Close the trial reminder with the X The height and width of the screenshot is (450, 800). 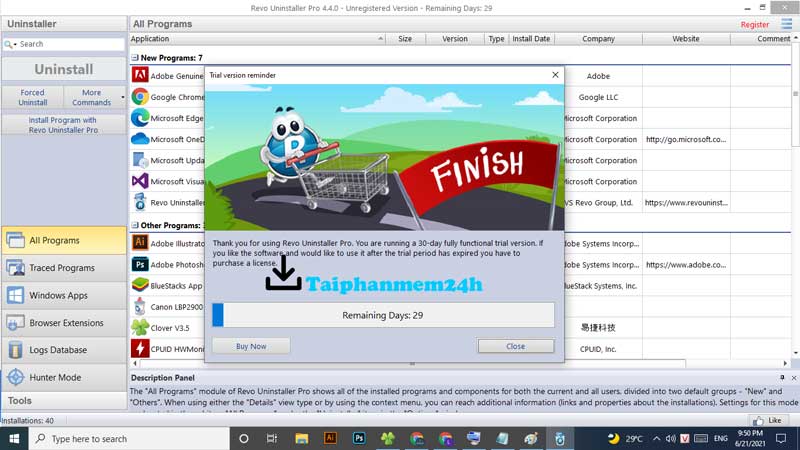tap(555, 75)
